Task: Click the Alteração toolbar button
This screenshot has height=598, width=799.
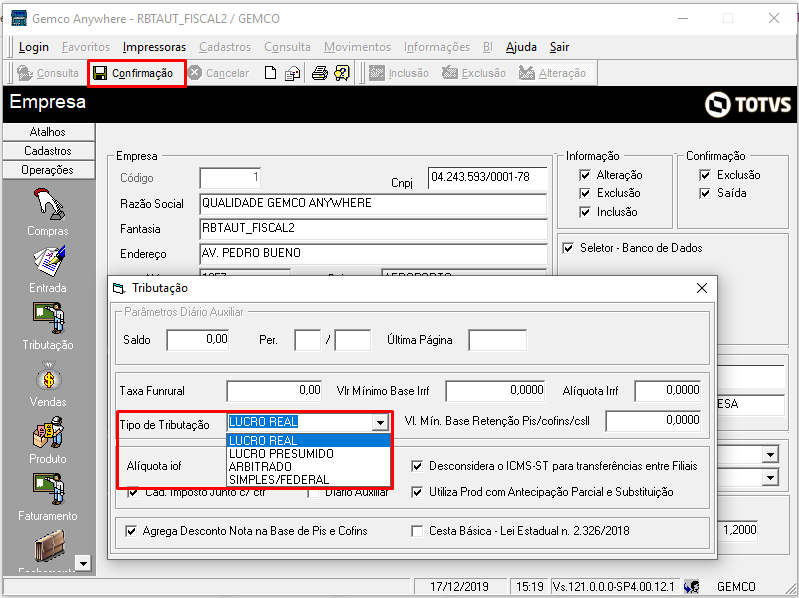Action: tap(552, 73)
